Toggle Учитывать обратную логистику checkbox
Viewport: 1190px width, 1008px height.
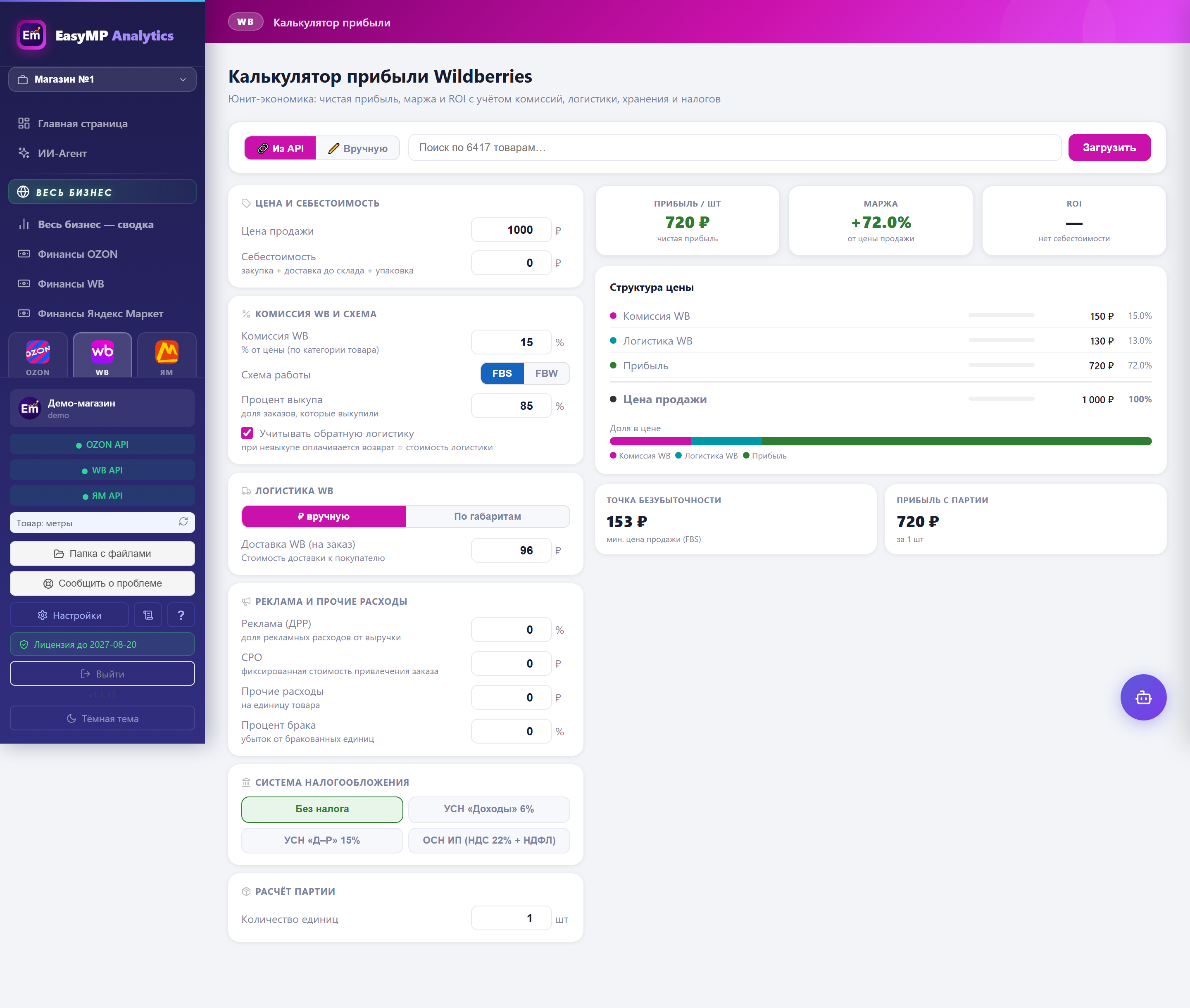pos(247,433)
